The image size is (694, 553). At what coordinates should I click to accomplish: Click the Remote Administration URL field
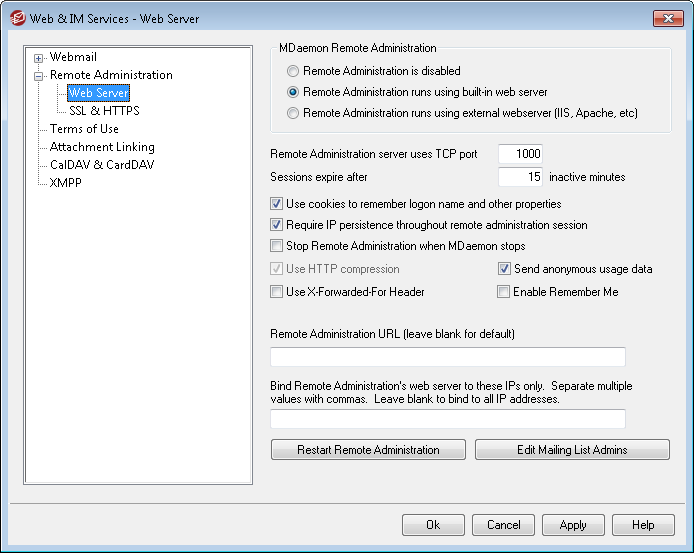coord(447,358)
